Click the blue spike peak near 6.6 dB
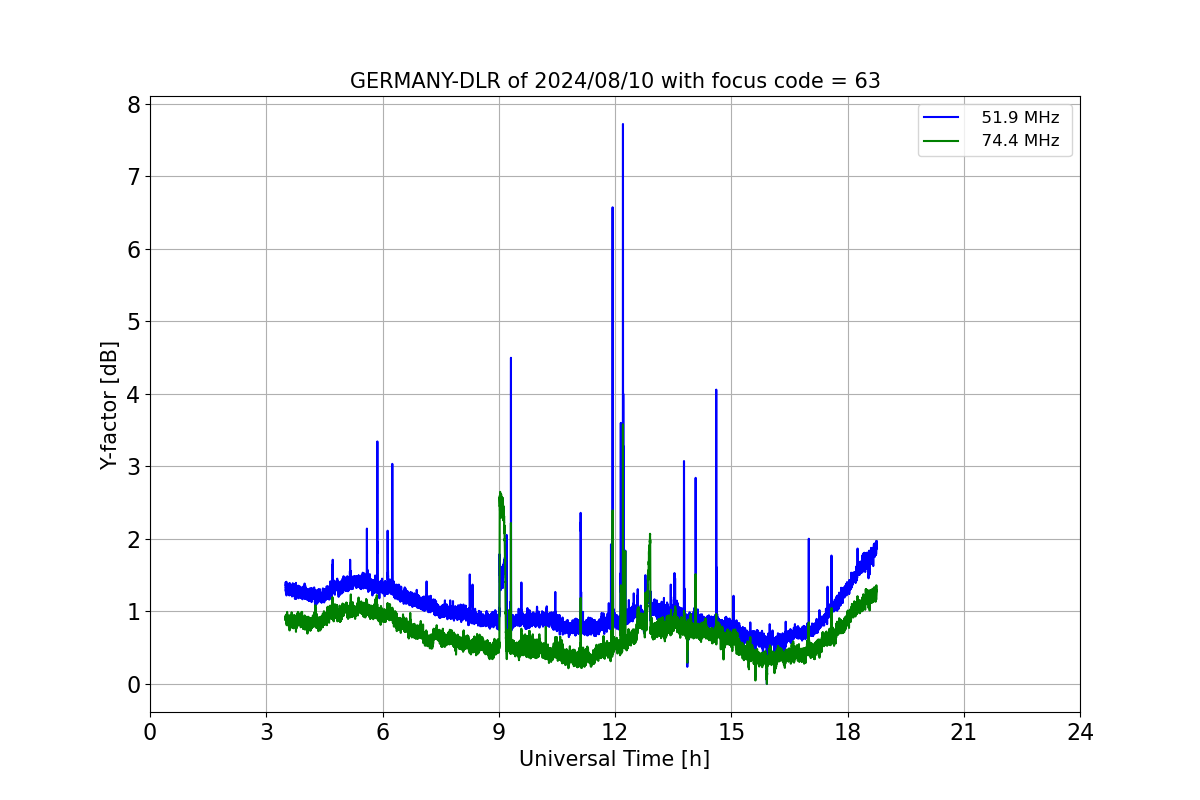Viewport: 1200px width, 800px height. click(612, 208)
